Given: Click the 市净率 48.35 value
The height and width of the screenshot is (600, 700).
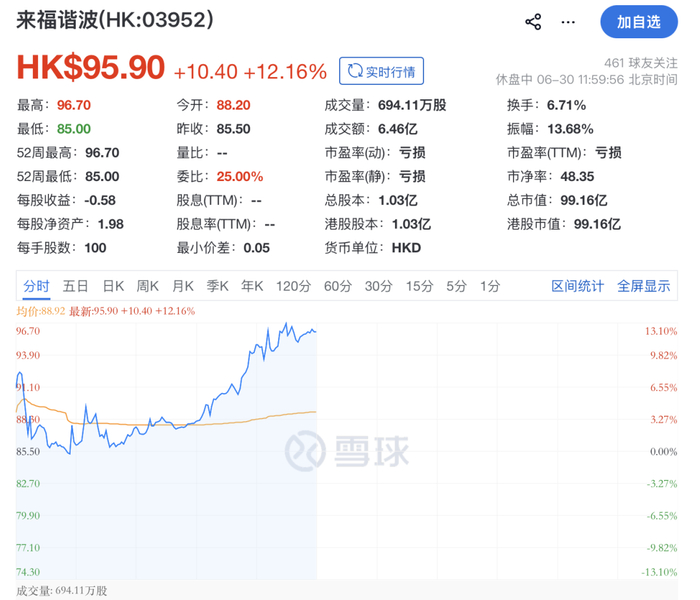Looking at the screenshot, I should [577, 176].
